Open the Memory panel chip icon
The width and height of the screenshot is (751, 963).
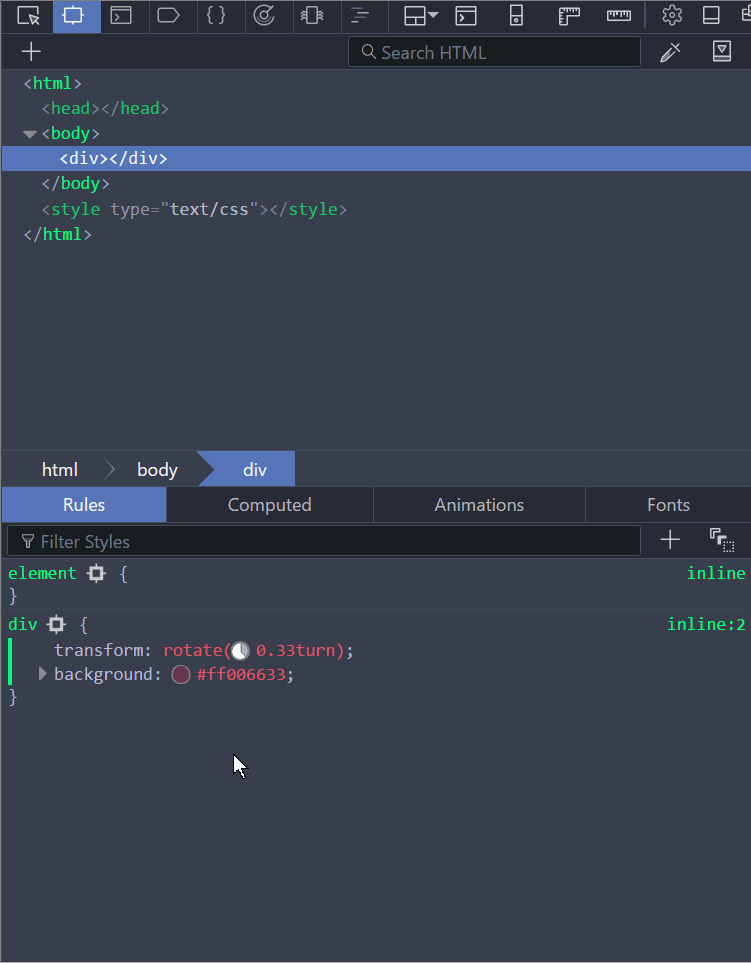[312, 16]
